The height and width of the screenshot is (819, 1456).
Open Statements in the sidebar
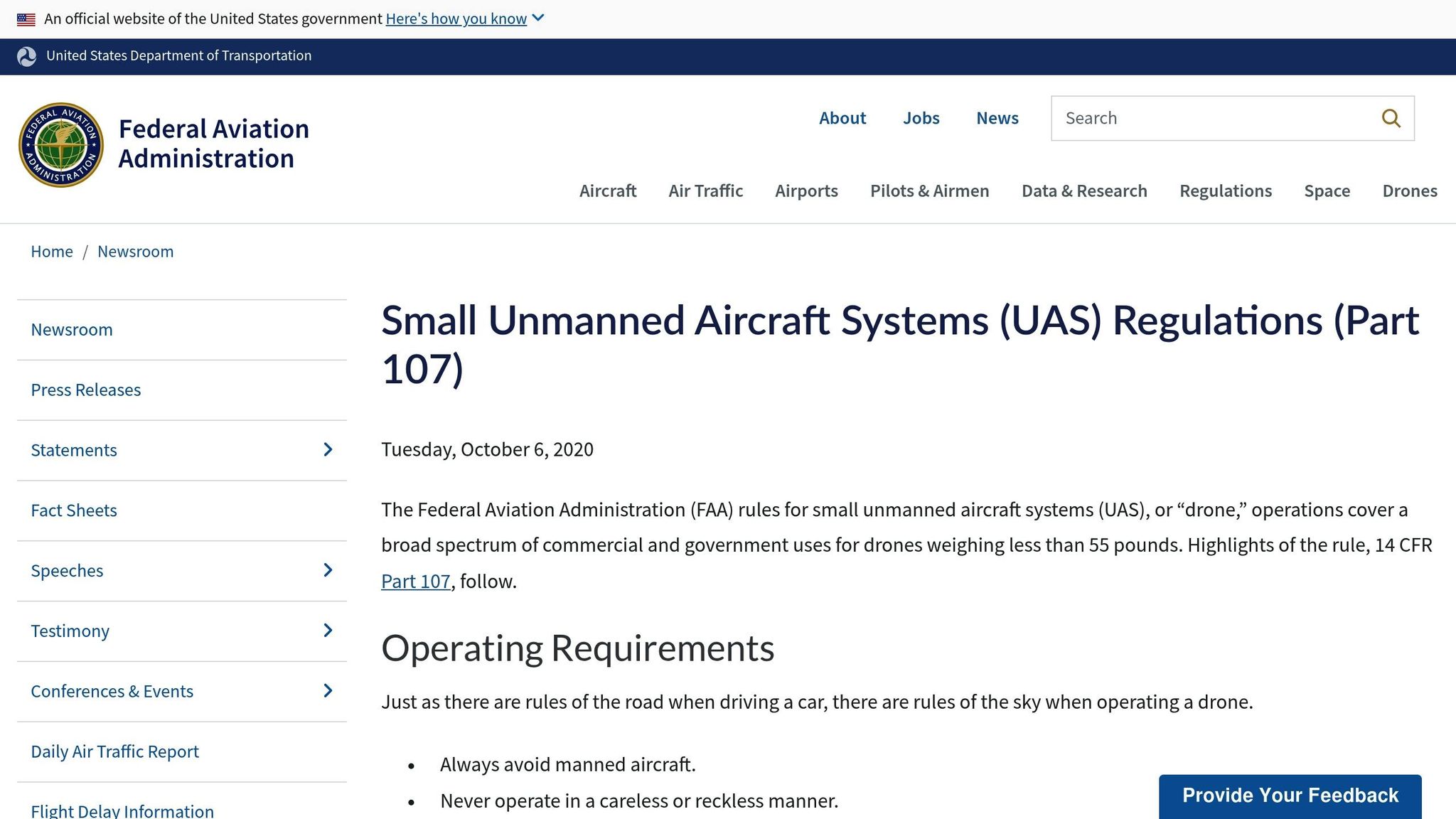click(x=74, y=450)
